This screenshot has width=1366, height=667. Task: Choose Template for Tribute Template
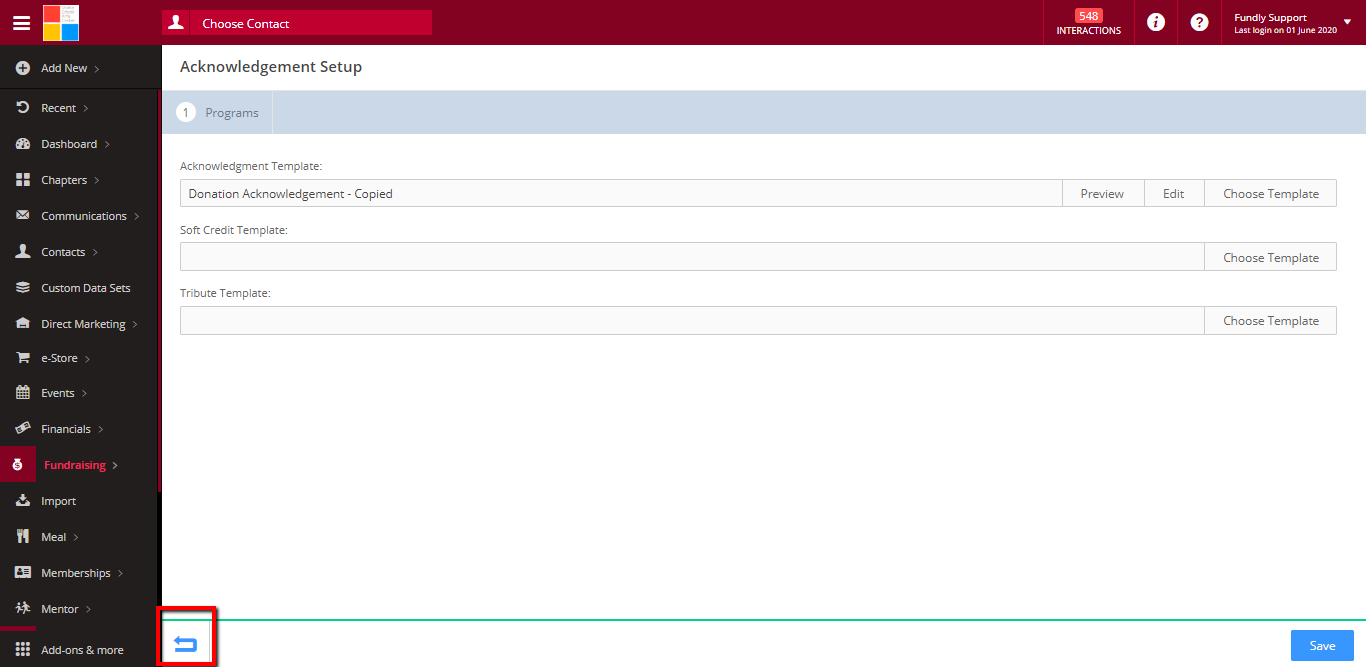(1271, 321)
